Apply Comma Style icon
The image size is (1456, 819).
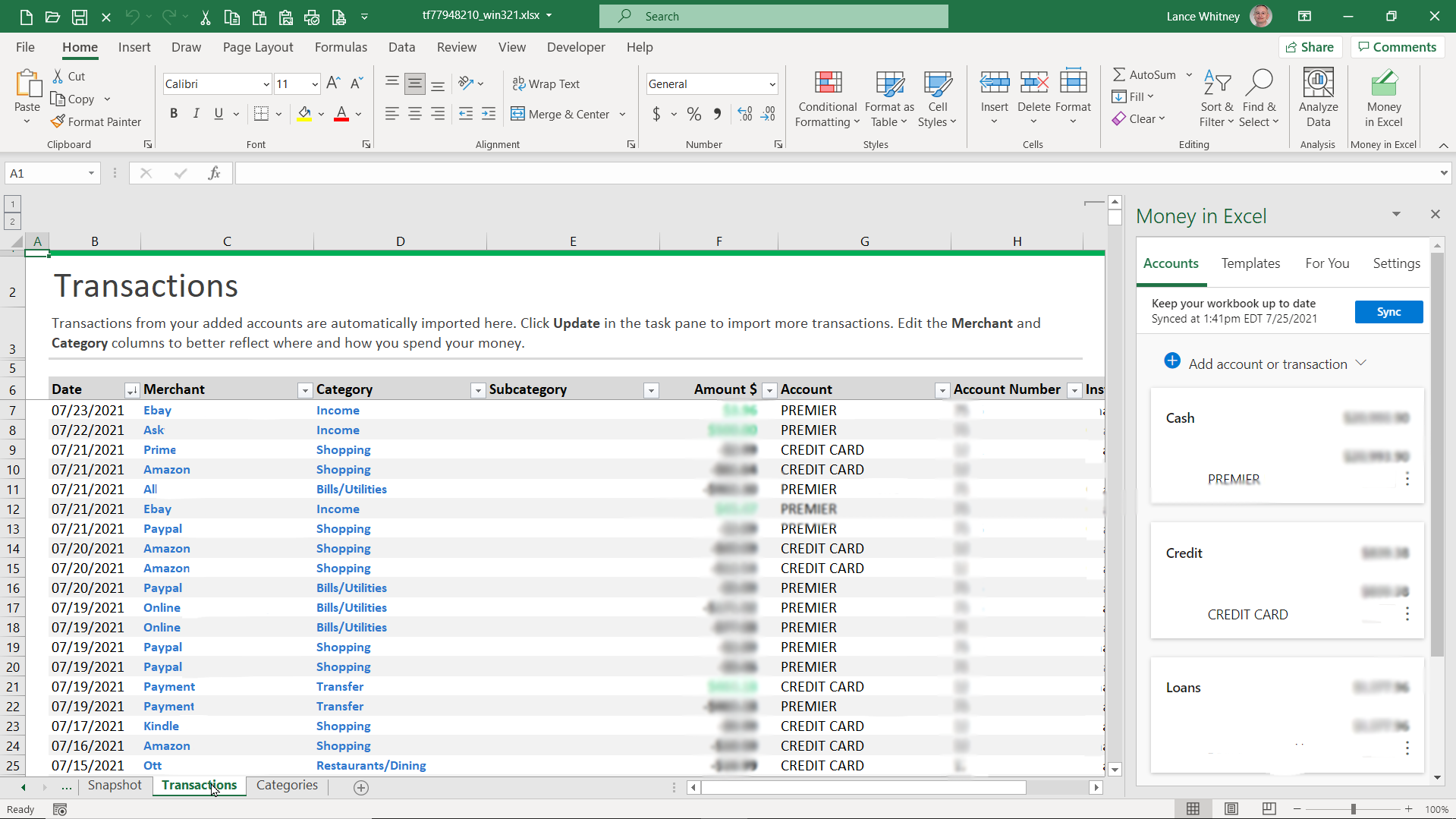pyautogui.click(x=717, y=114)
